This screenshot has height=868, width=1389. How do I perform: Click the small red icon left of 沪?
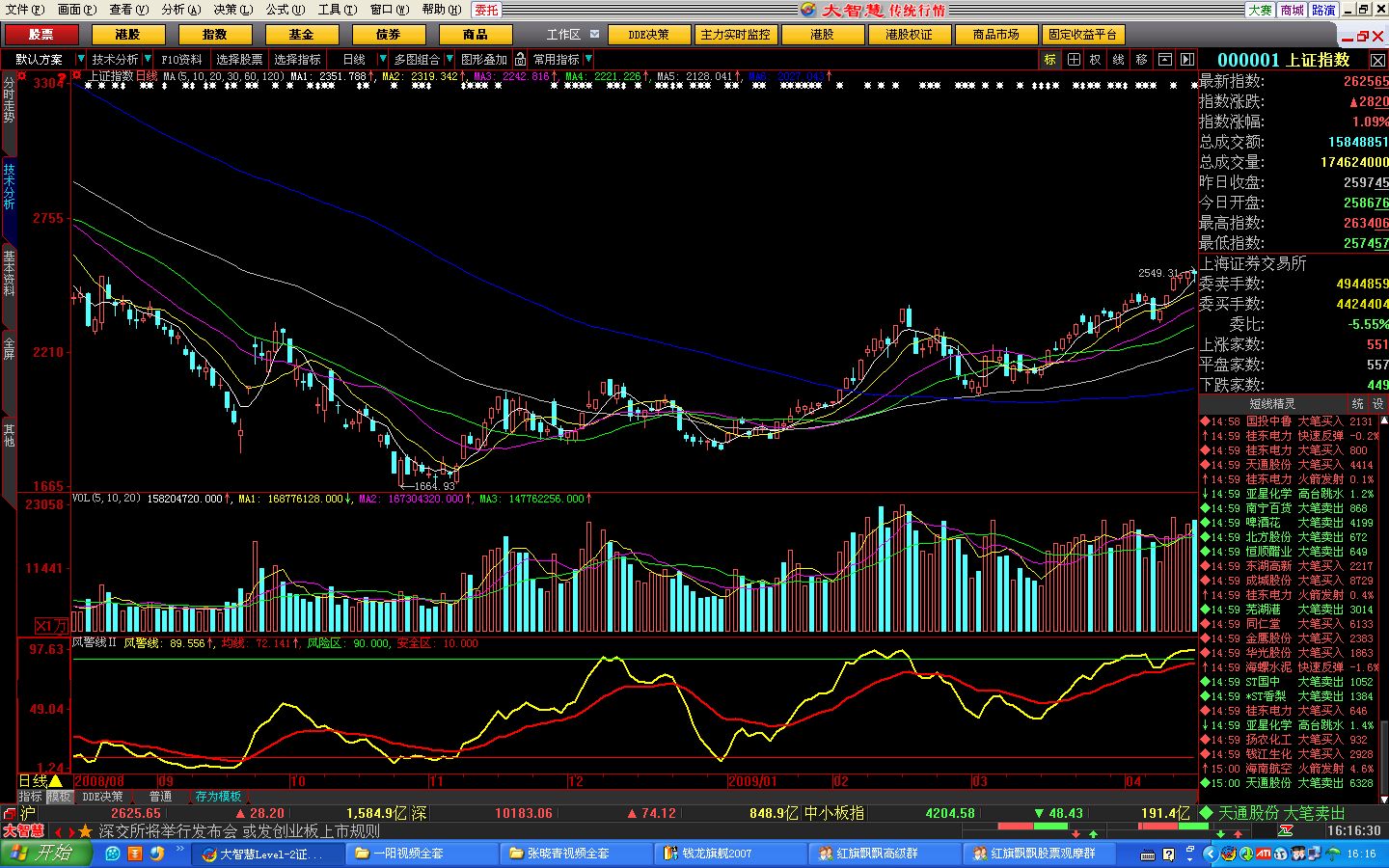coord(10,813)
